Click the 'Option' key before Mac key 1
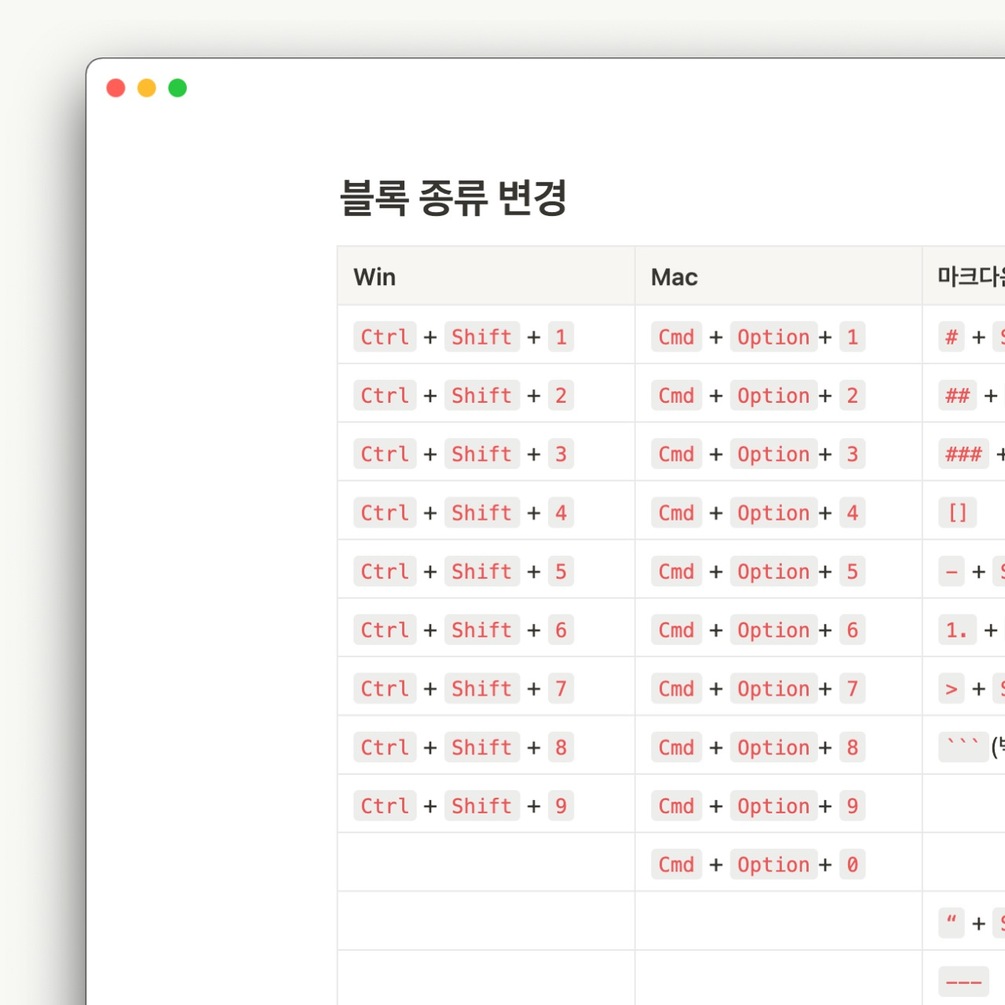 point(774,336)
